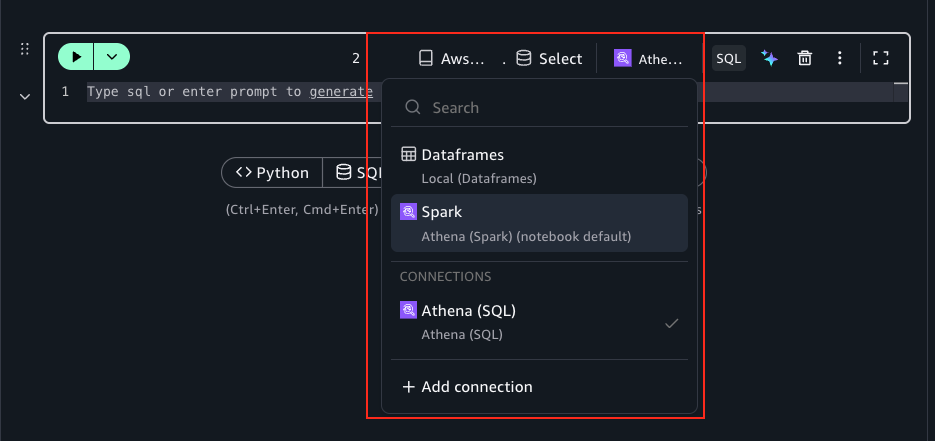Click the book icon next to Aws
This screenshot has height=441, width=935.
click(x=426, y=58)
